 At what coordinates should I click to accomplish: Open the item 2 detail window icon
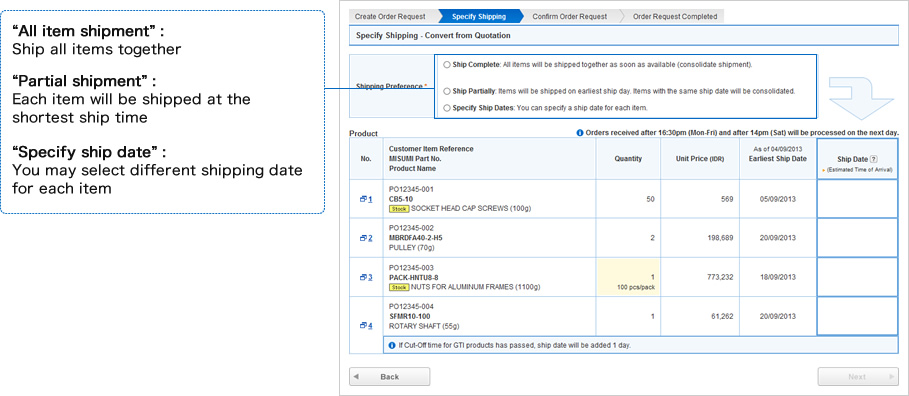point(363,238)
